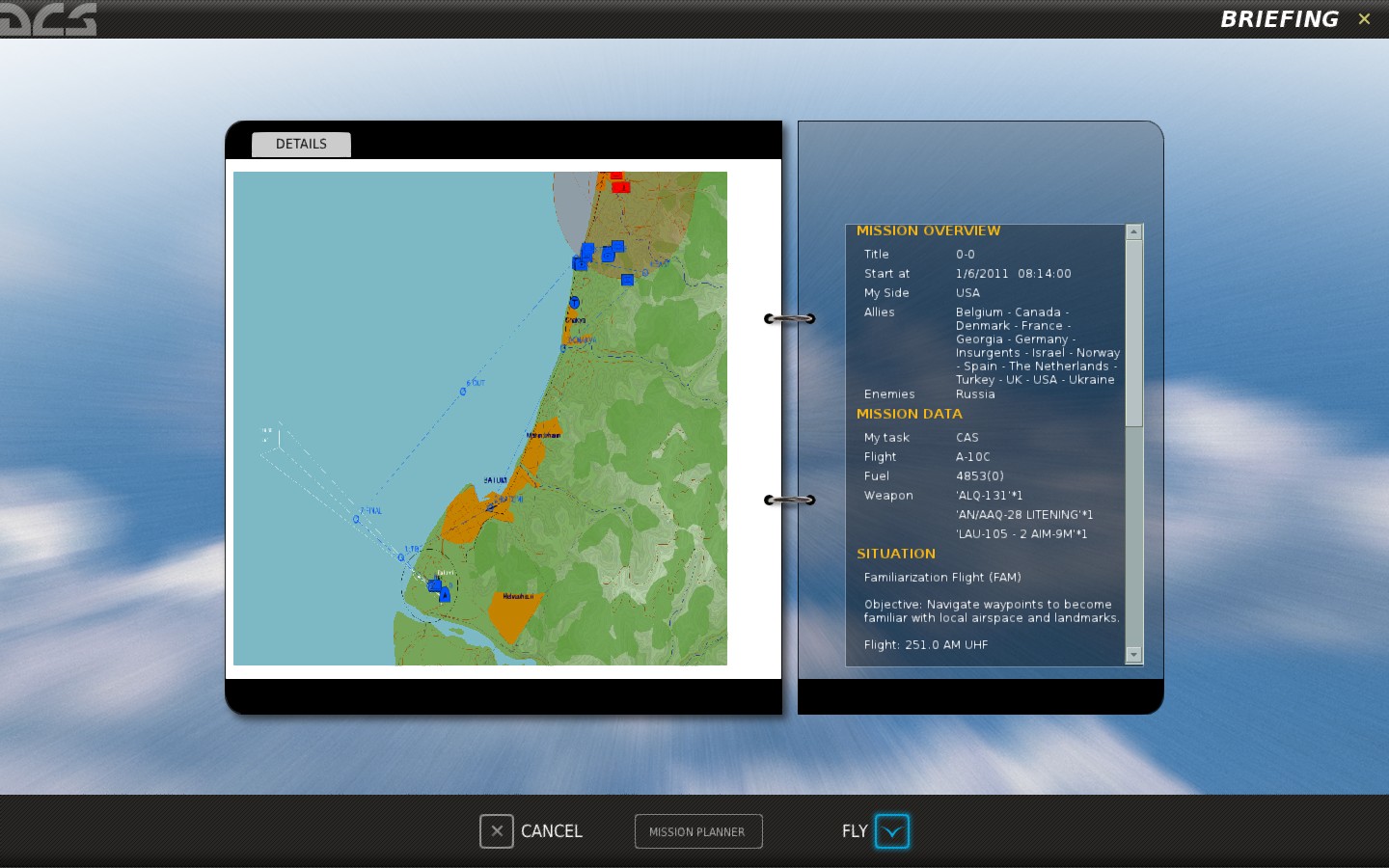Click the red enemy unit marker on map

coord(620,186)
